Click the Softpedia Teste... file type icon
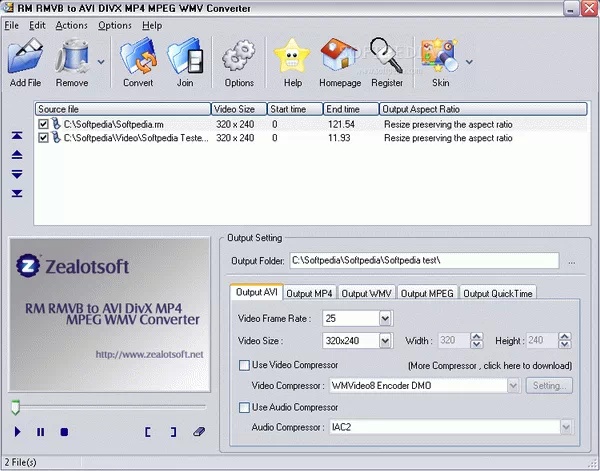 click(56, 137)
